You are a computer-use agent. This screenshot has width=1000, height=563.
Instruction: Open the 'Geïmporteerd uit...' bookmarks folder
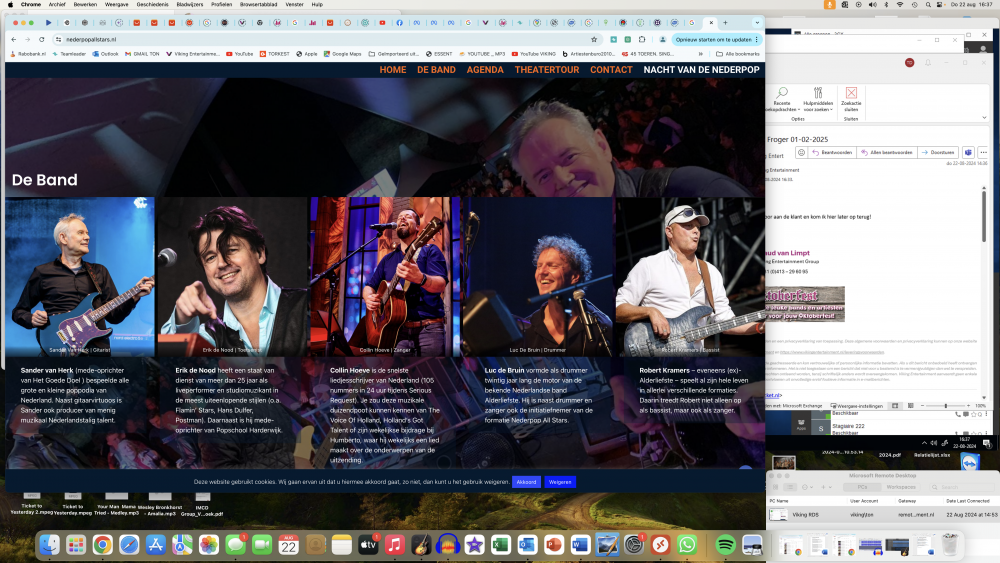pos(393,54)
